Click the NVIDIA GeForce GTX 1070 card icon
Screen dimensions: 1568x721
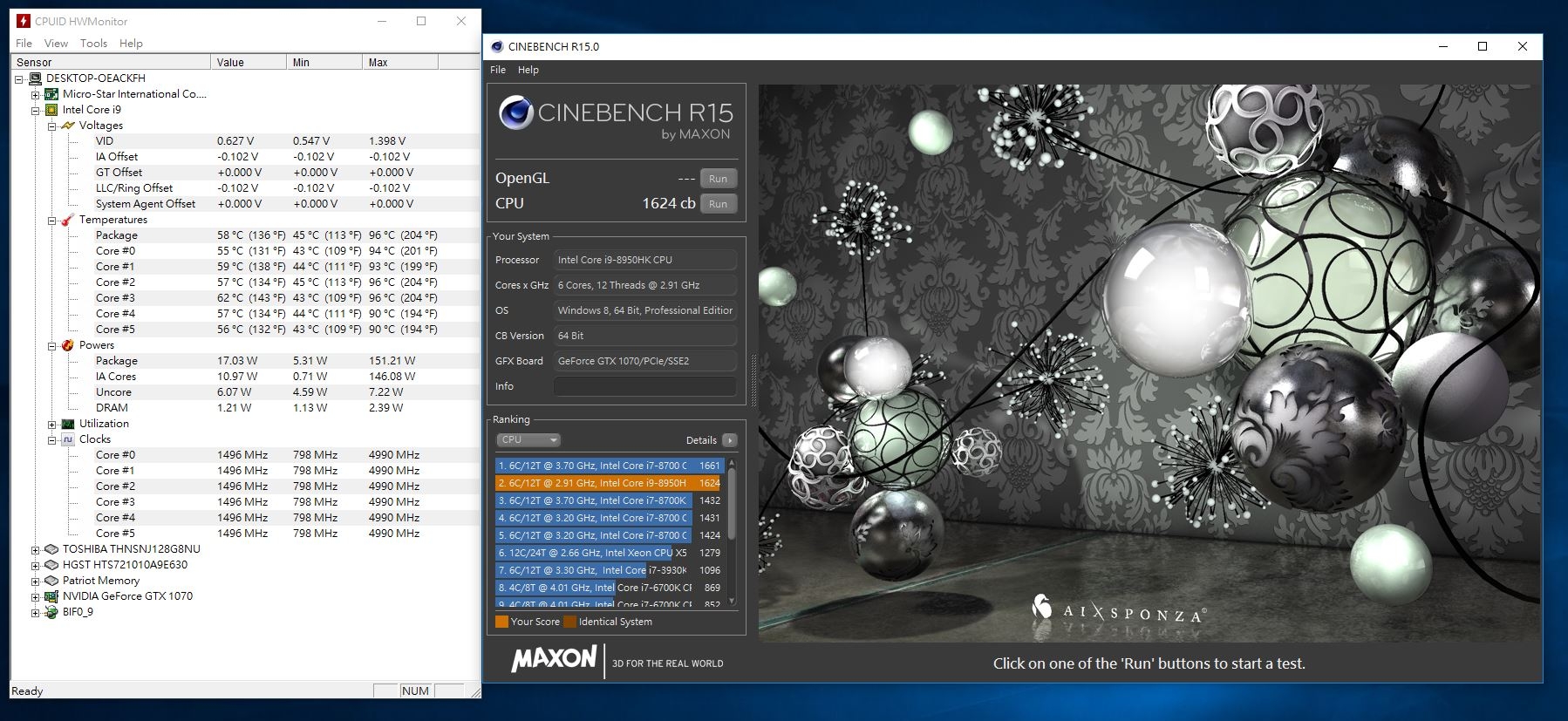[x=51, y=596]
